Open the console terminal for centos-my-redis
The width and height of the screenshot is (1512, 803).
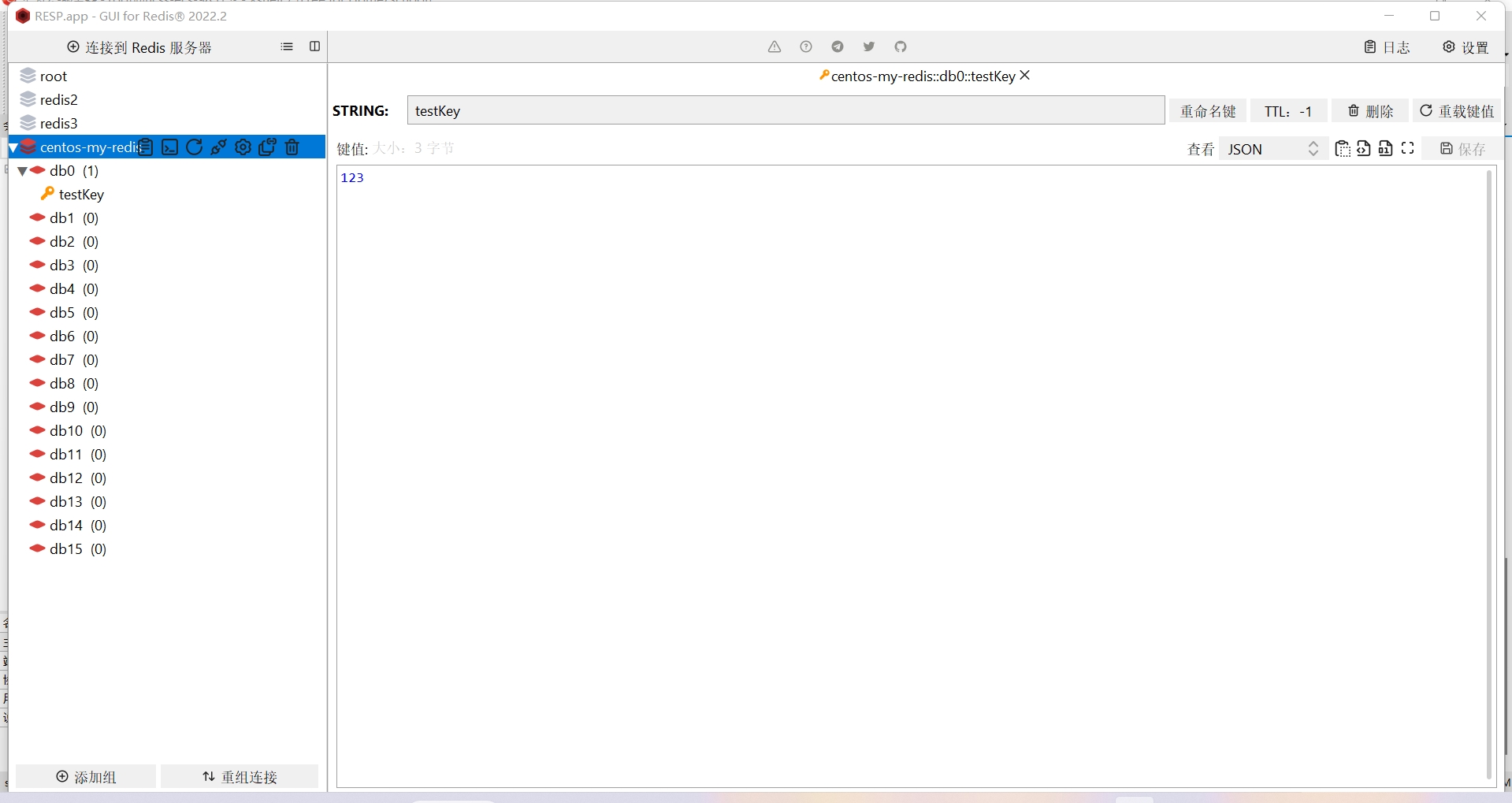170,147
